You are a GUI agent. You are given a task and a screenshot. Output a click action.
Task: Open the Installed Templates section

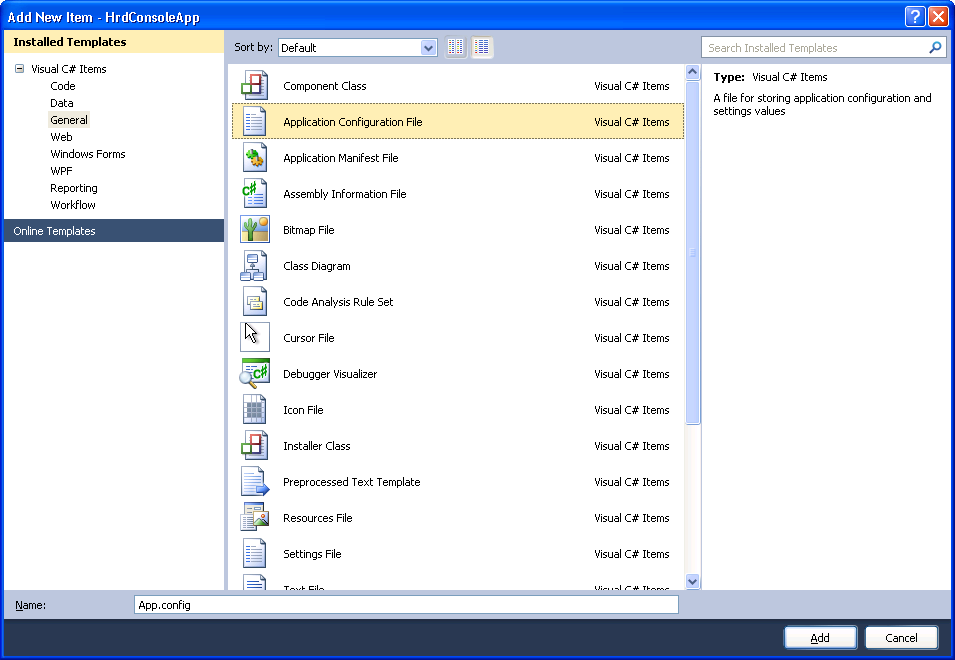(114, 42)
